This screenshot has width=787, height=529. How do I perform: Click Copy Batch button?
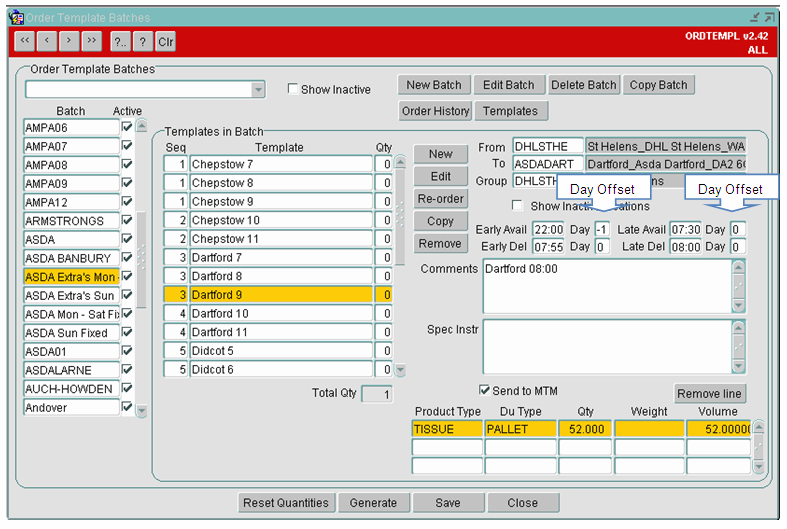pos(659,85)
